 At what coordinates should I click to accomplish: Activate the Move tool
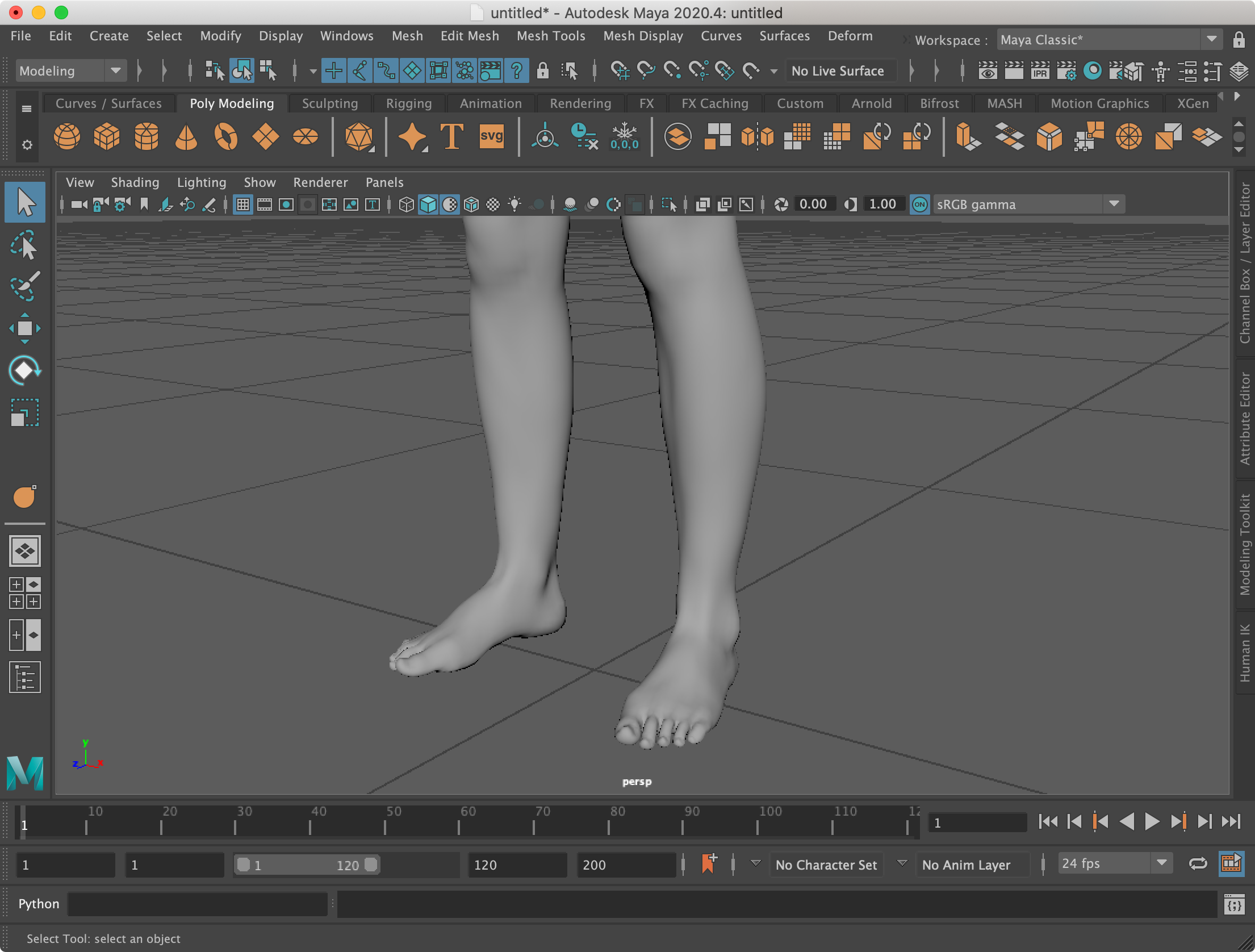(24, 328)
